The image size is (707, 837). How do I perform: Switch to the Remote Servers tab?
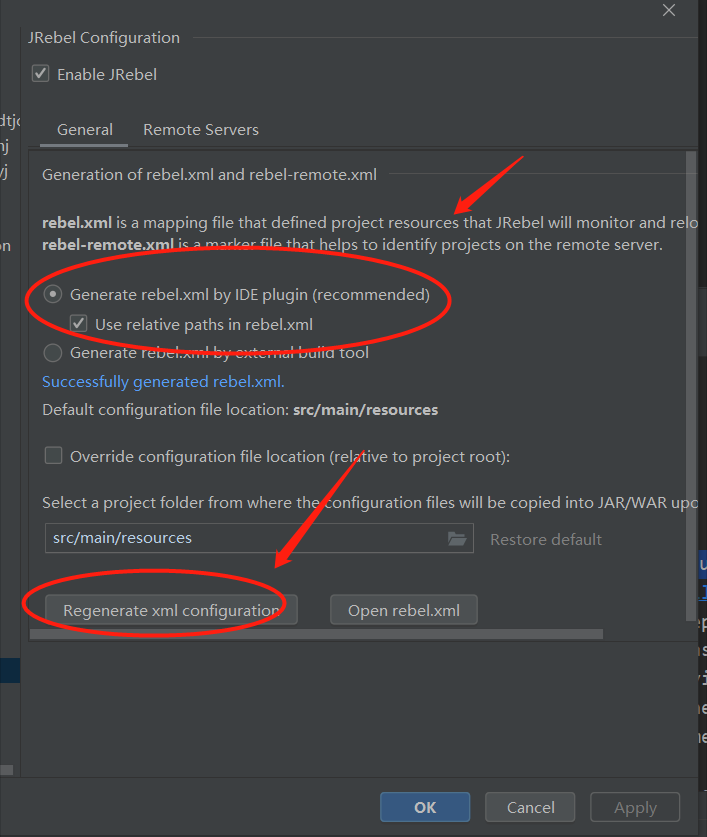point(200,129)
